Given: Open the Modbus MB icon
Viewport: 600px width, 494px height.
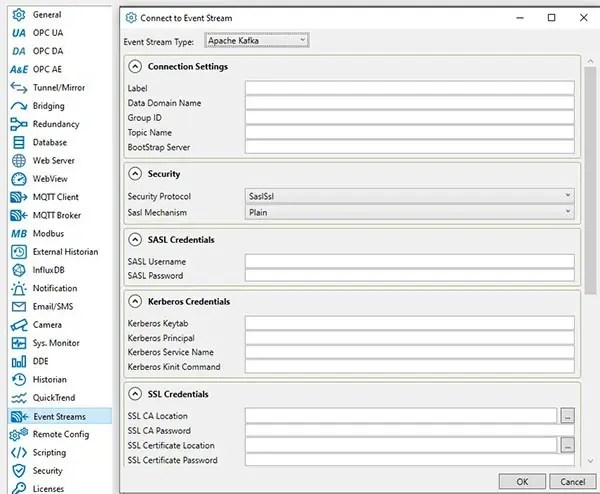Looking at the screenshot, I should 19,233.
